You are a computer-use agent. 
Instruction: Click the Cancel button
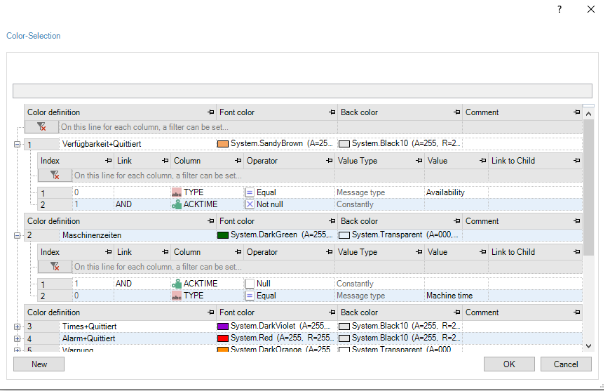point(566,364)
